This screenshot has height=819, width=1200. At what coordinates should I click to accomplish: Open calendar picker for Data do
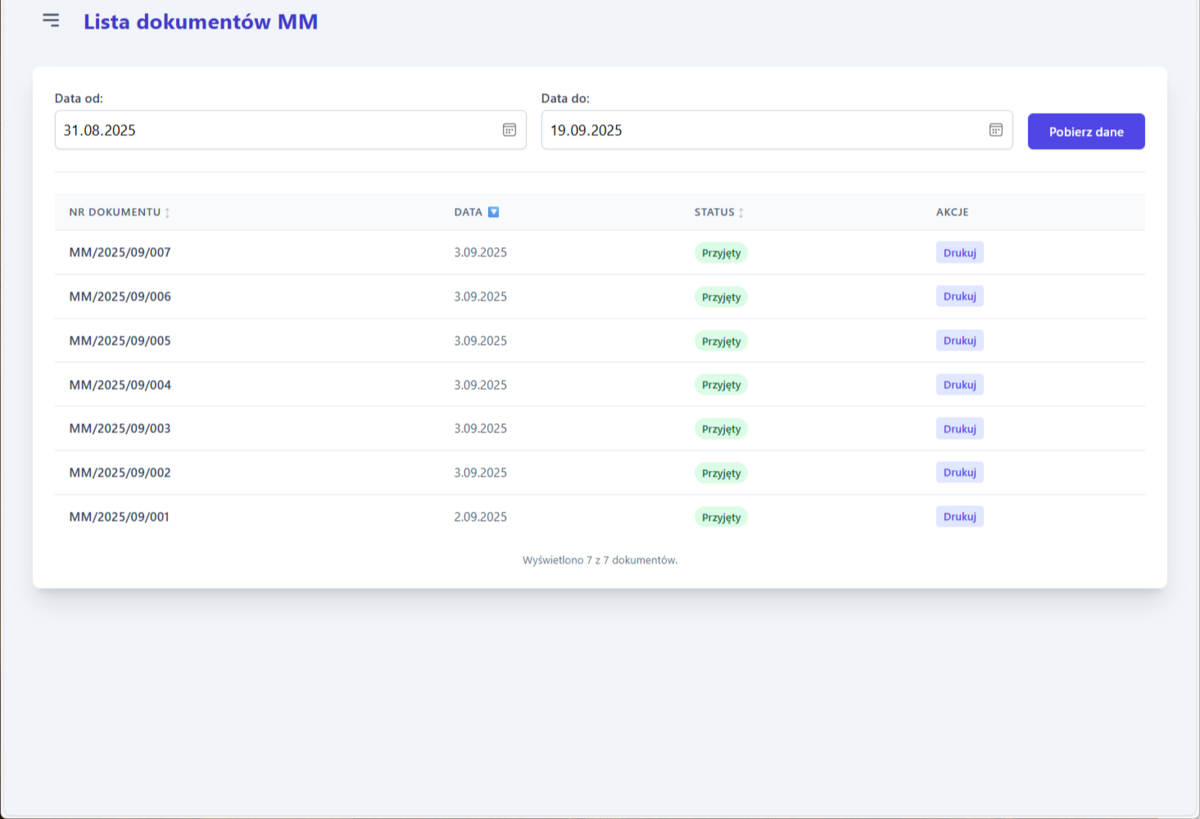coord(995,130)
